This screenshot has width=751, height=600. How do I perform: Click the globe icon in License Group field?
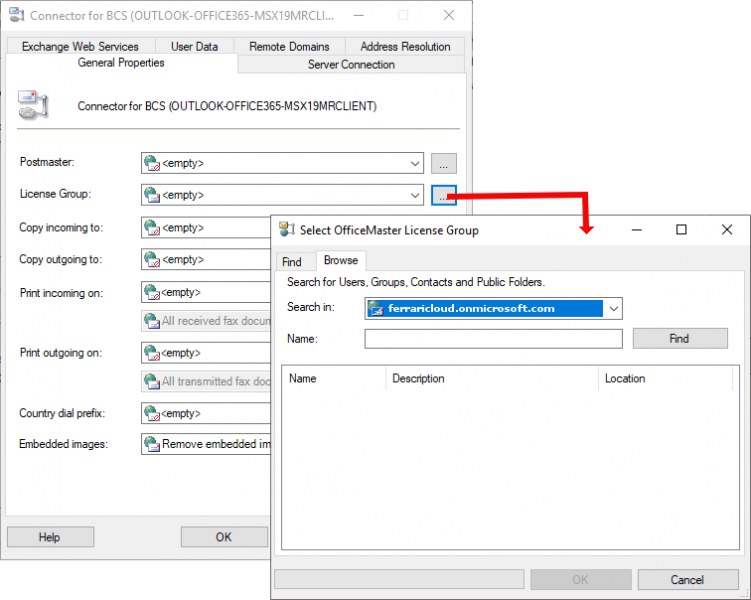pyautogui.click(x=152, y=195)
